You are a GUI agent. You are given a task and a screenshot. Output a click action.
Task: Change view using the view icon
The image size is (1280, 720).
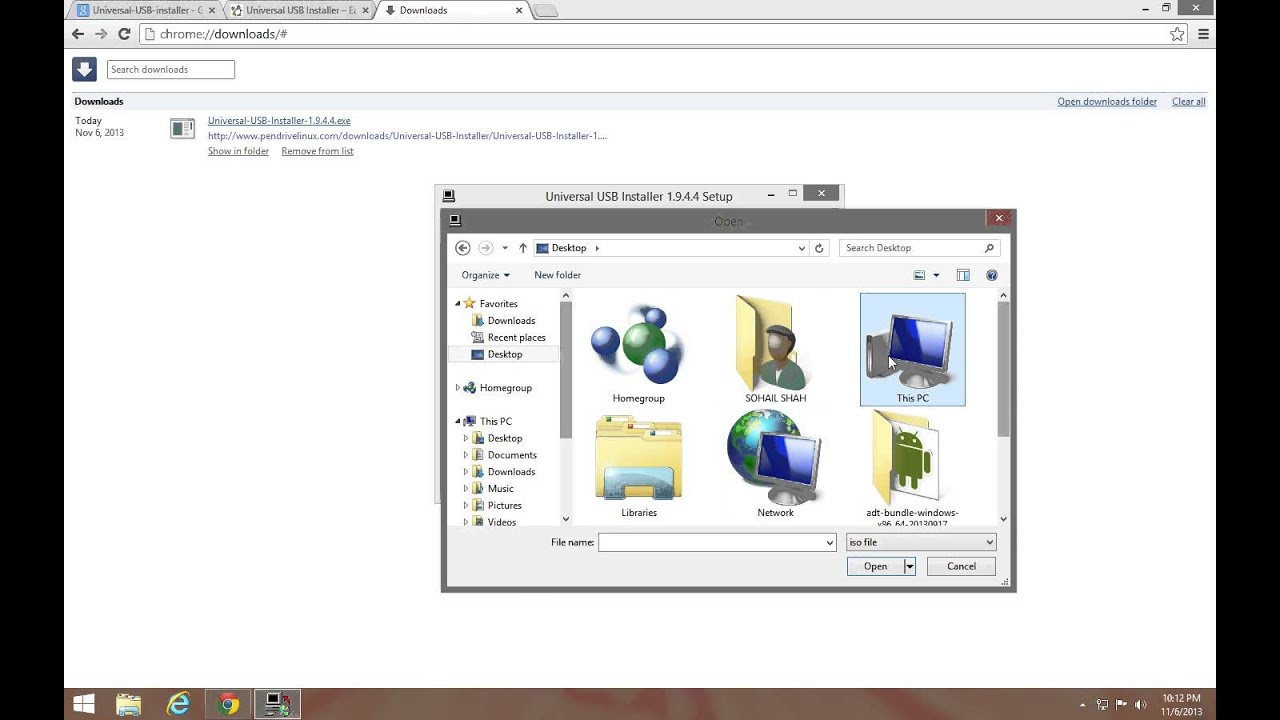point(919,275)
